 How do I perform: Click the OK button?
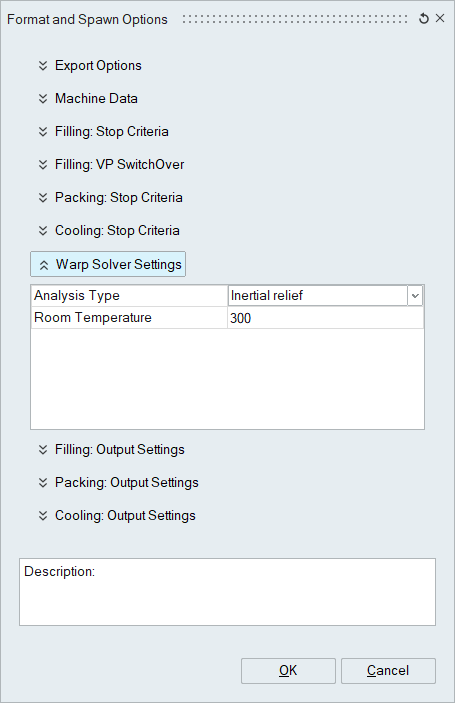click(x=288, y=671)
